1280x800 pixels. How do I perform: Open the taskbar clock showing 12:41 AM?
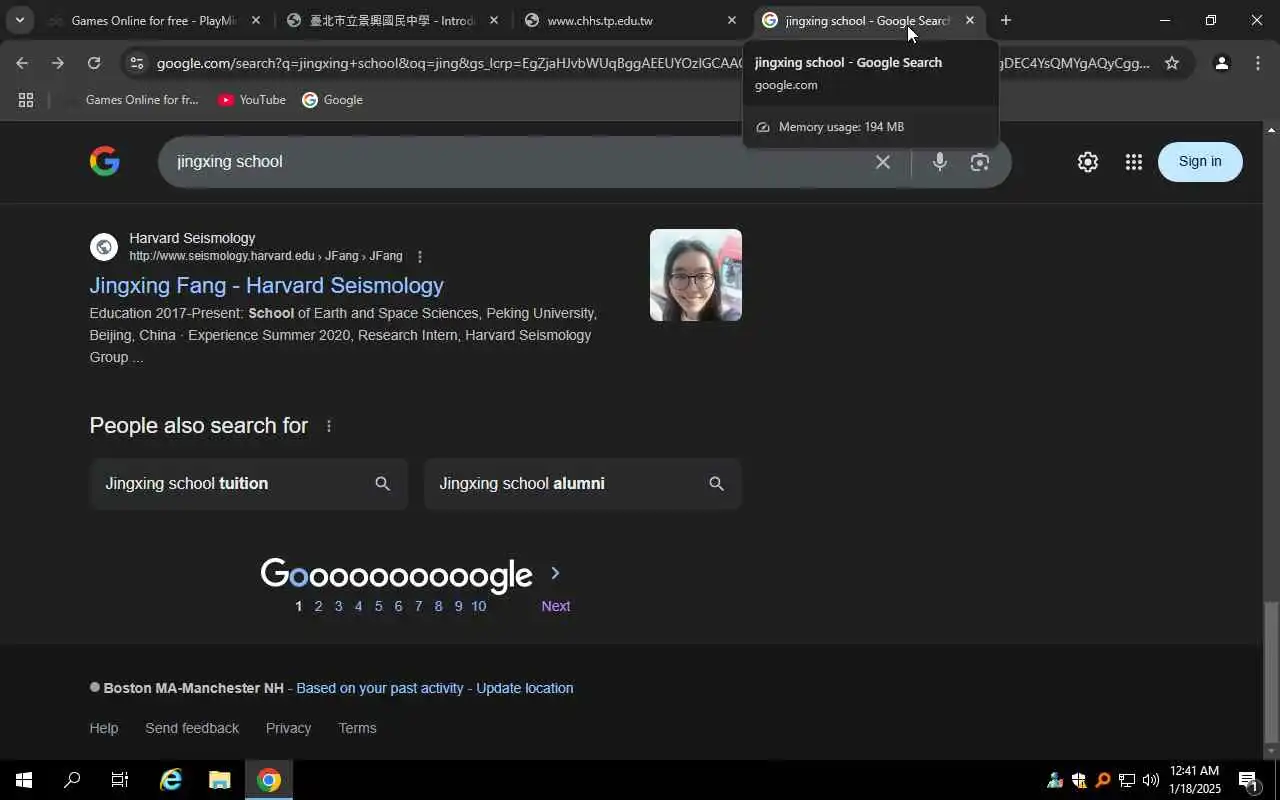click(1194, 780)
